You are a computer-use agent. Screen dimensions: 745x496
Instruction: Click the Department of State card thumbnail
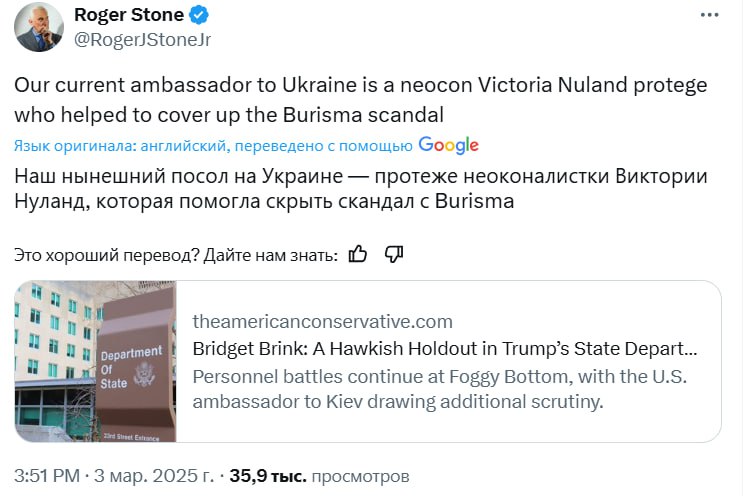coord(96,361)
